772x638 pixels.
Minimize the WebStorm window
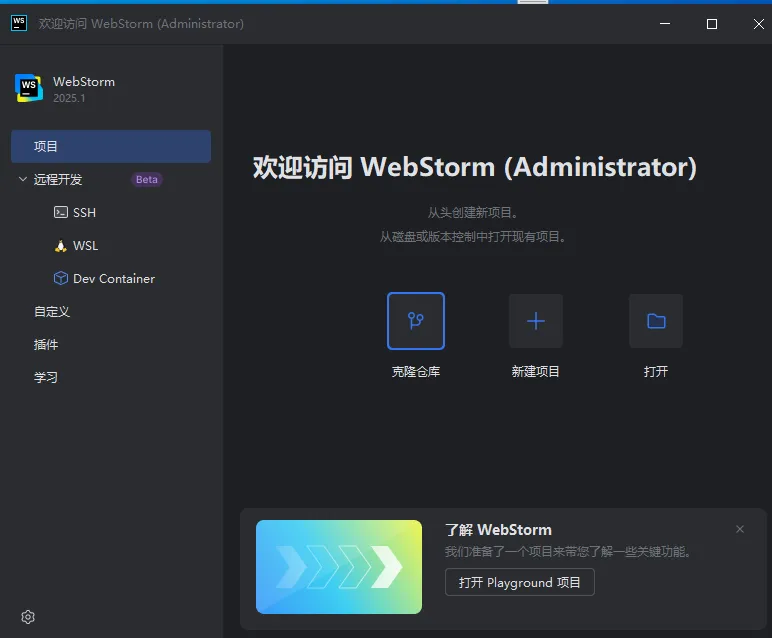[x=665, y=23]
